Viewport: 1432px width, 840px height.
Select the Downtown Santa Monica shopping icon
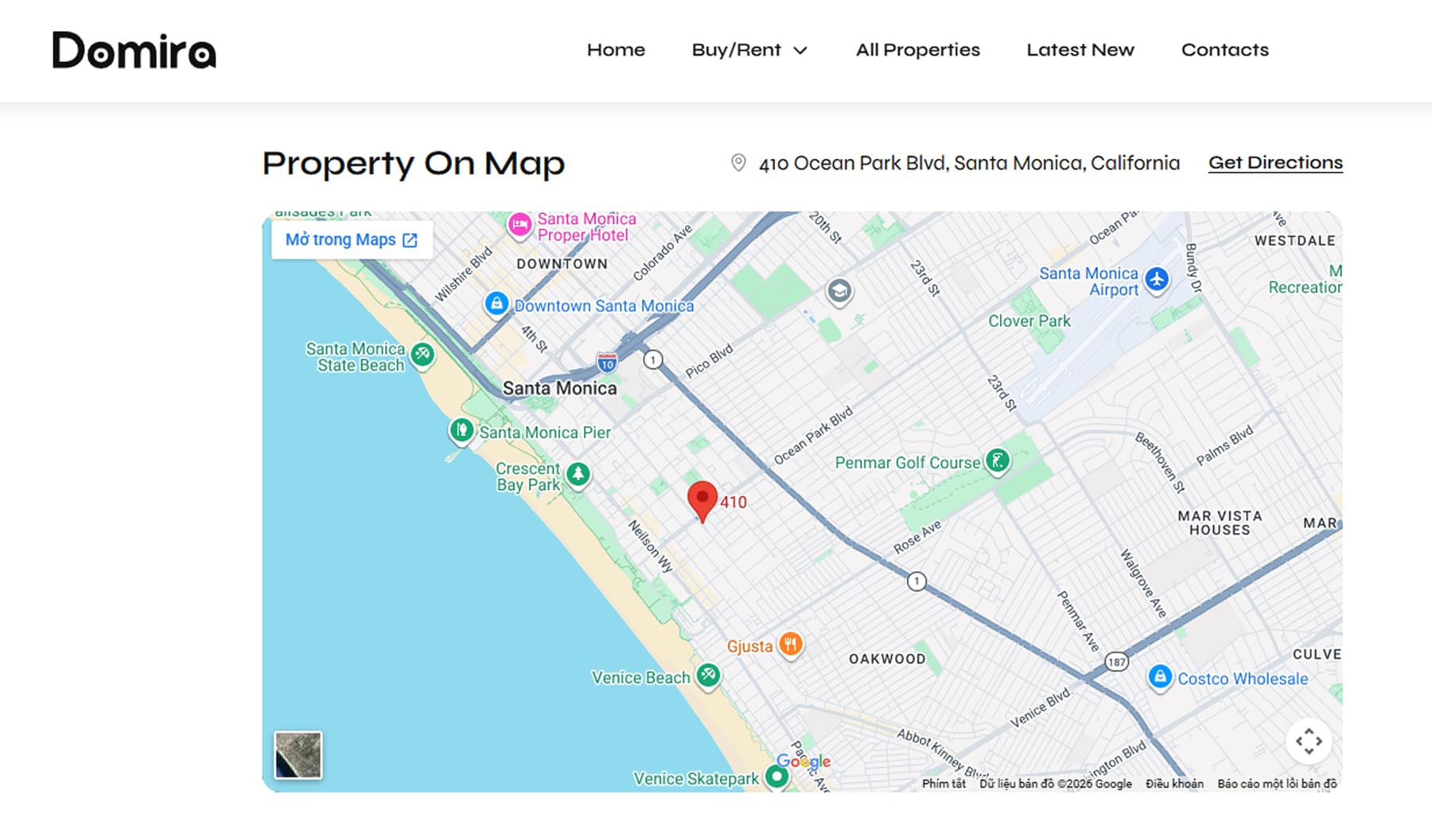point(497,303)
